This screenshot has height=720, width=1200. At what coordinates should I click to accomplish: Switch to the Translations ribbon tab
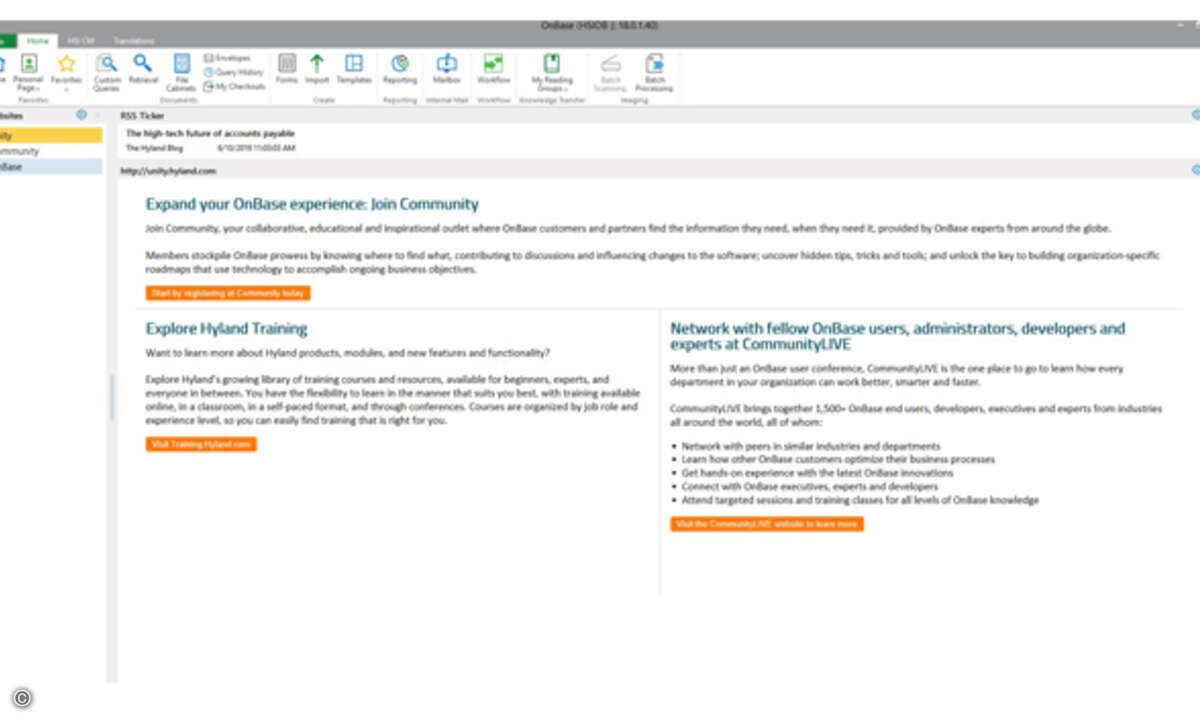click(133, 41)
